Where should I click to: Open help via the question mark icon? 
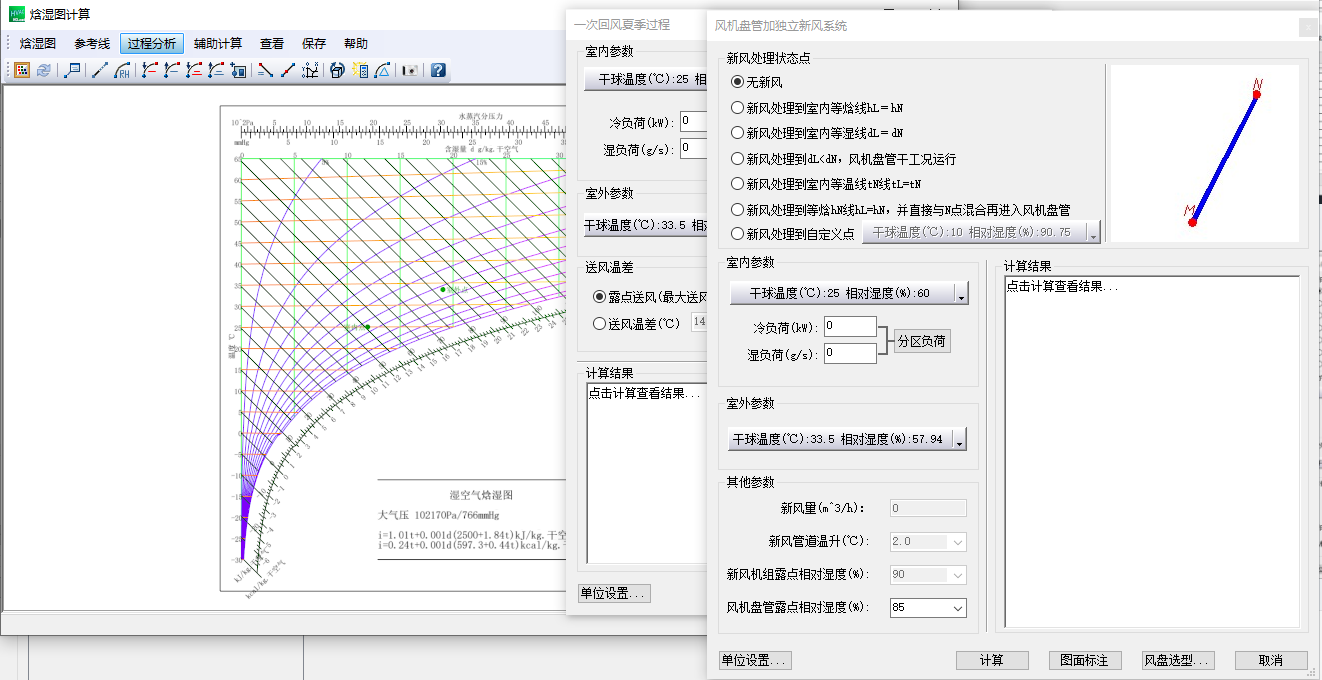pos(438,71)
